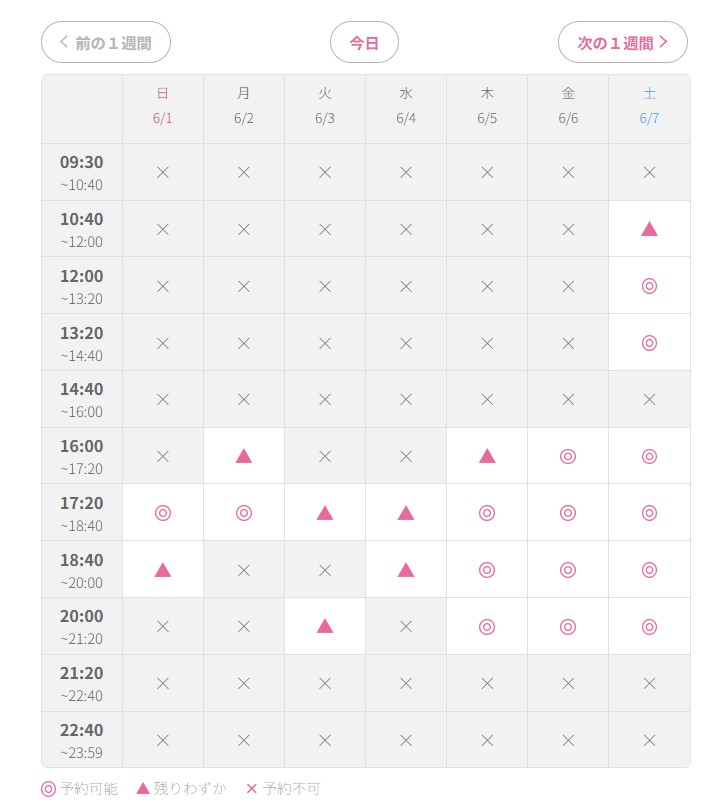This screenshot has width=717, height=803.
Task: Select the triangle slot Tuesday 6/3 at 20:00
Action: click(325, 626)
